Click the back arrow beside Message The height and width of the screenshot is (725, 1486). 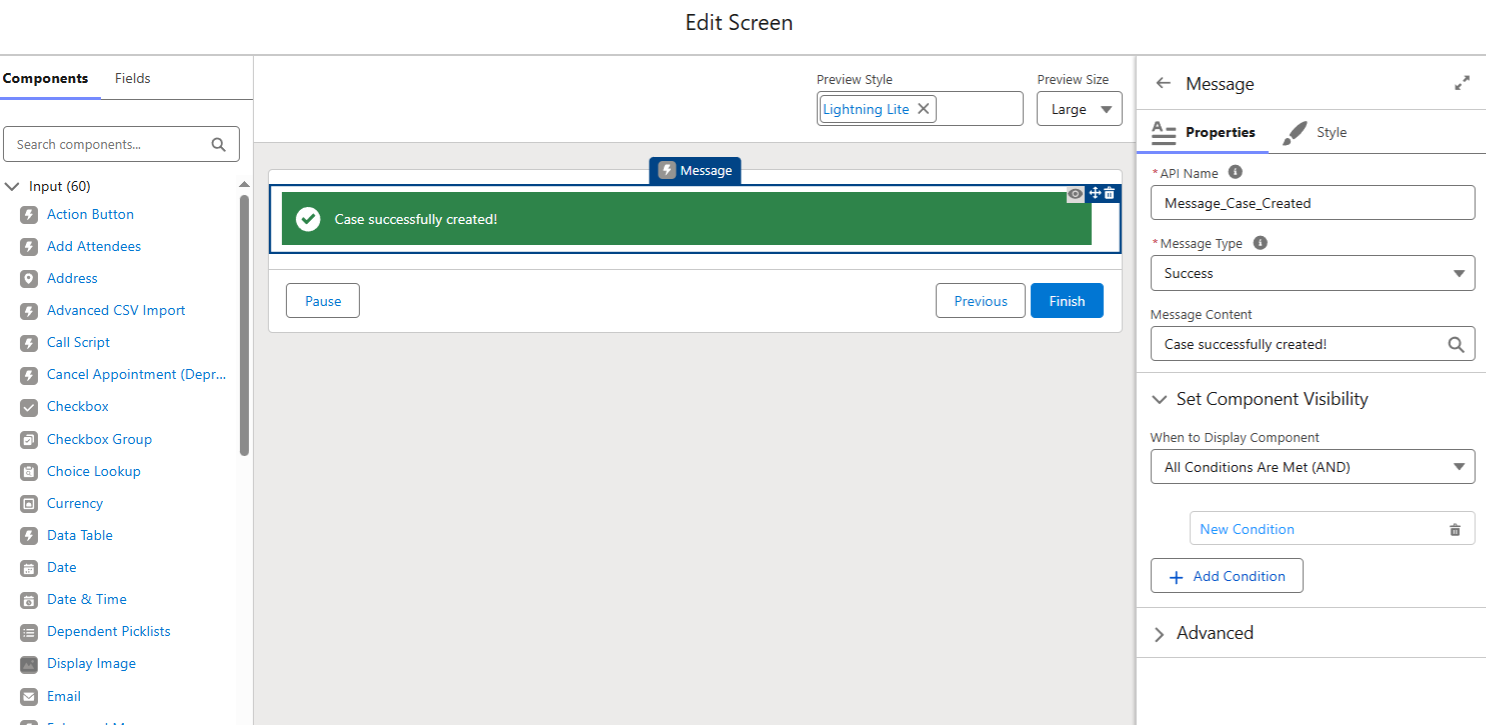[1162, 84]
